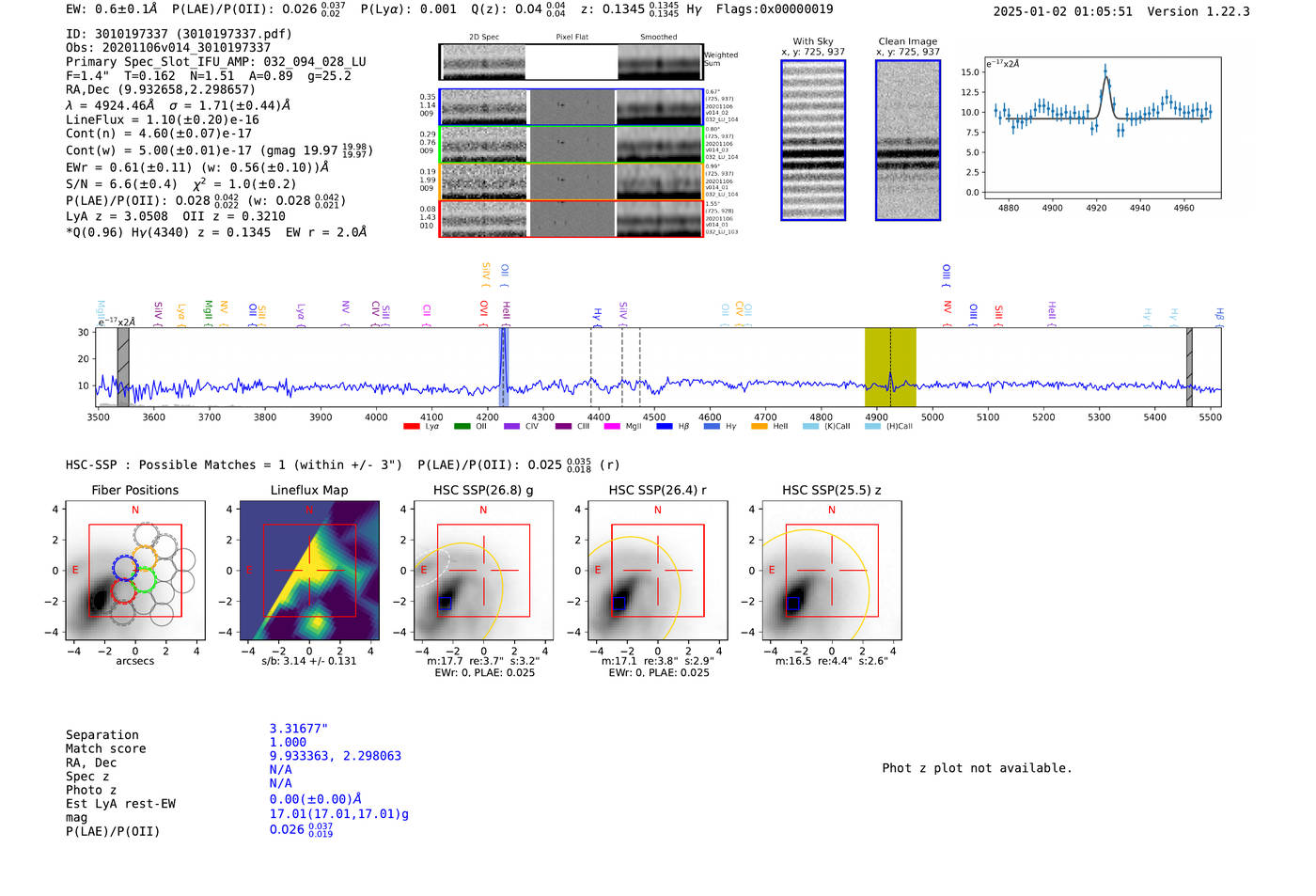Click the (K)CaII legend swatch
The height and width of the screenshot is (896, 1316).
810,426
